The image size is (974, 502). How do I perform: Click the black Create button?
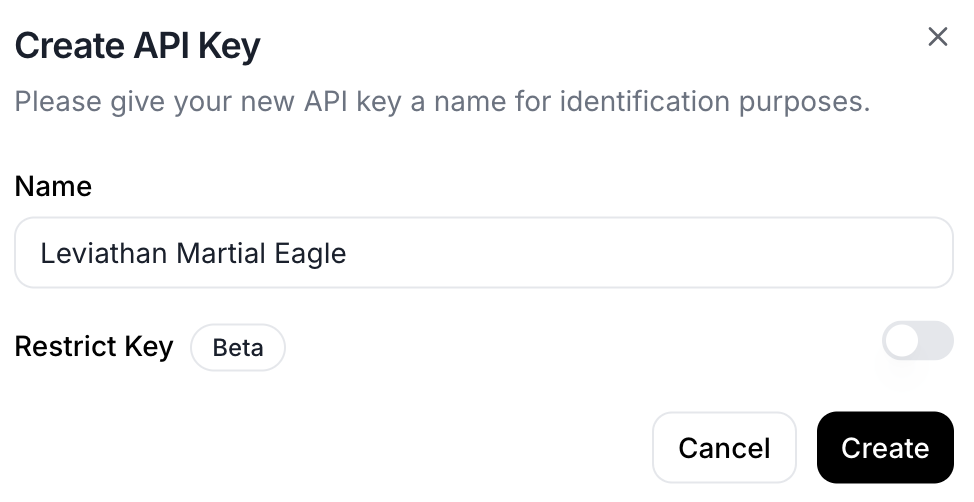(x=884, y=448)
